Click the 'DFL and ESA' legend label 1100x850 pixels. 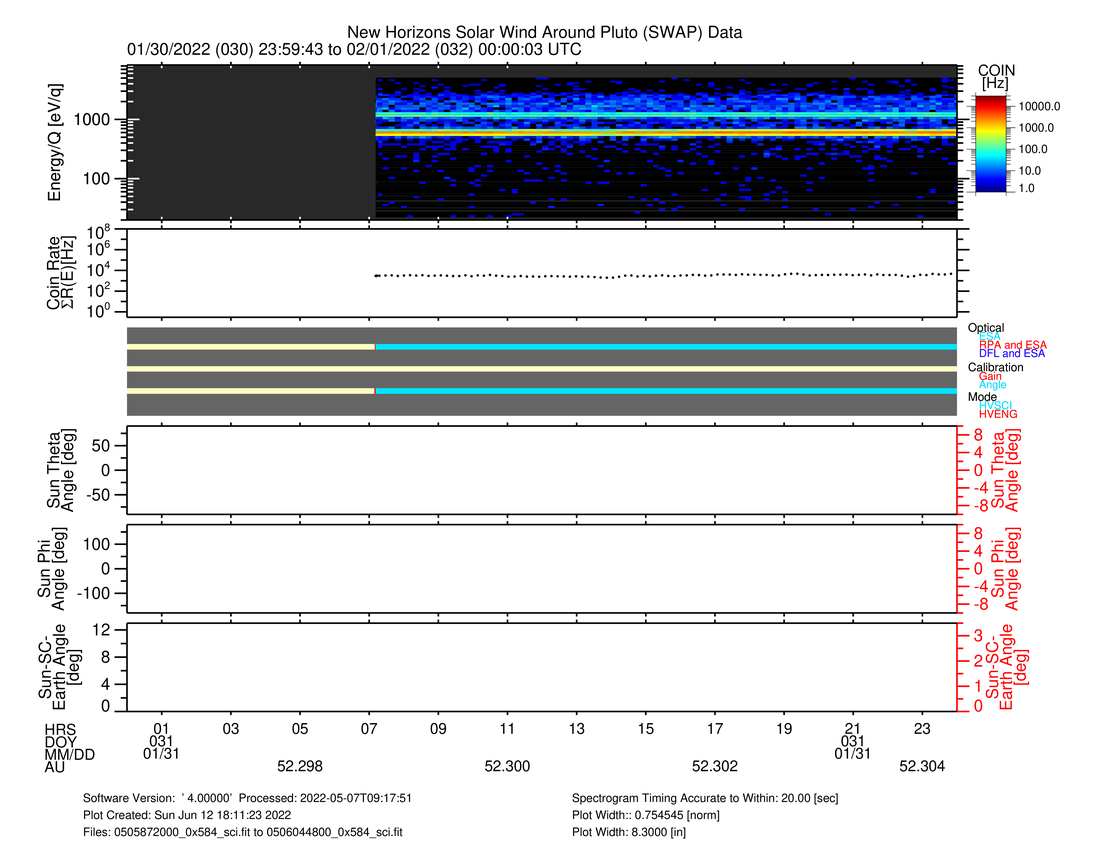coord(1012,354)
